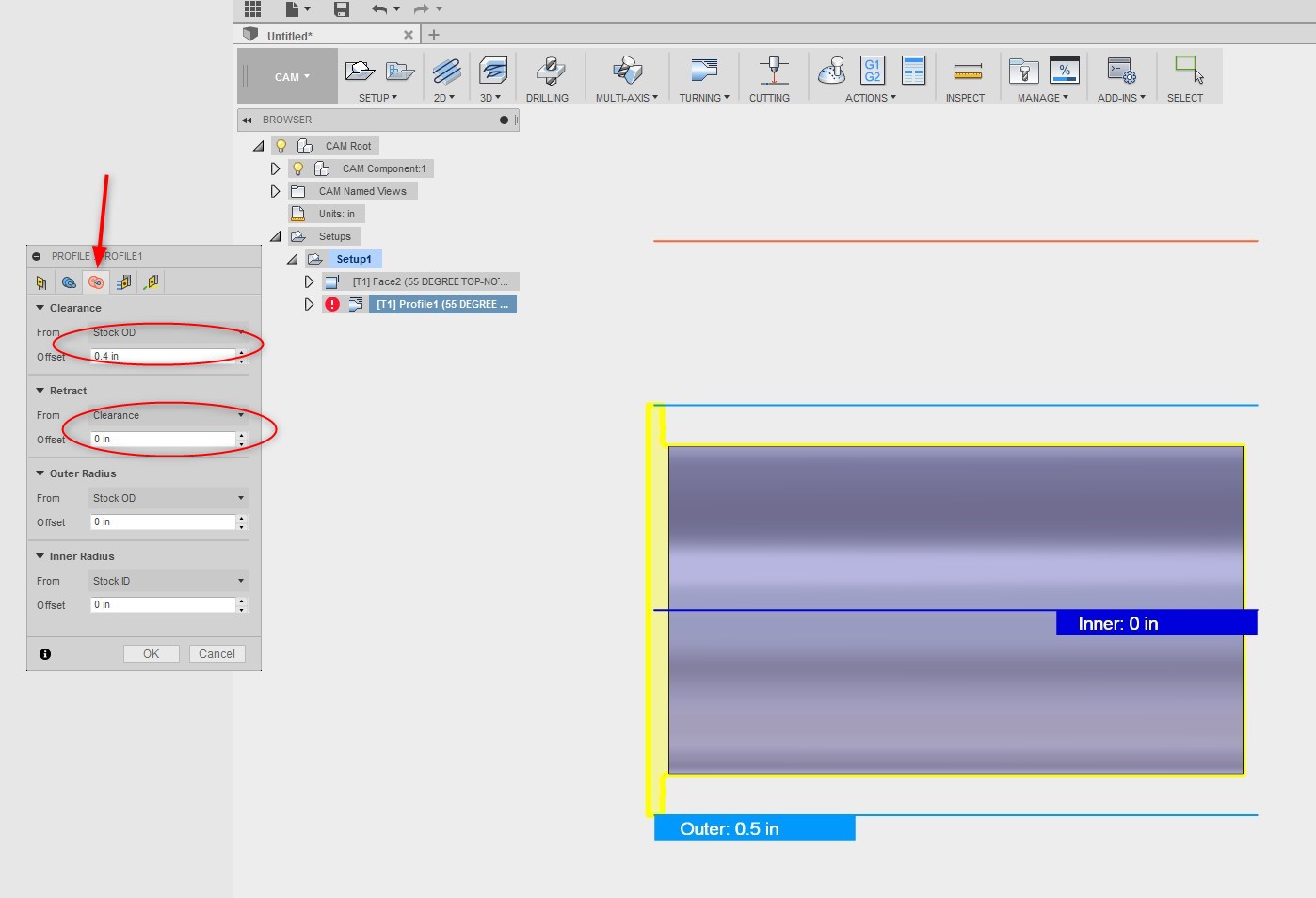Open the CAM workspace menu
The height and width of the screenshot is (898, 1316).
pos(291,77)
